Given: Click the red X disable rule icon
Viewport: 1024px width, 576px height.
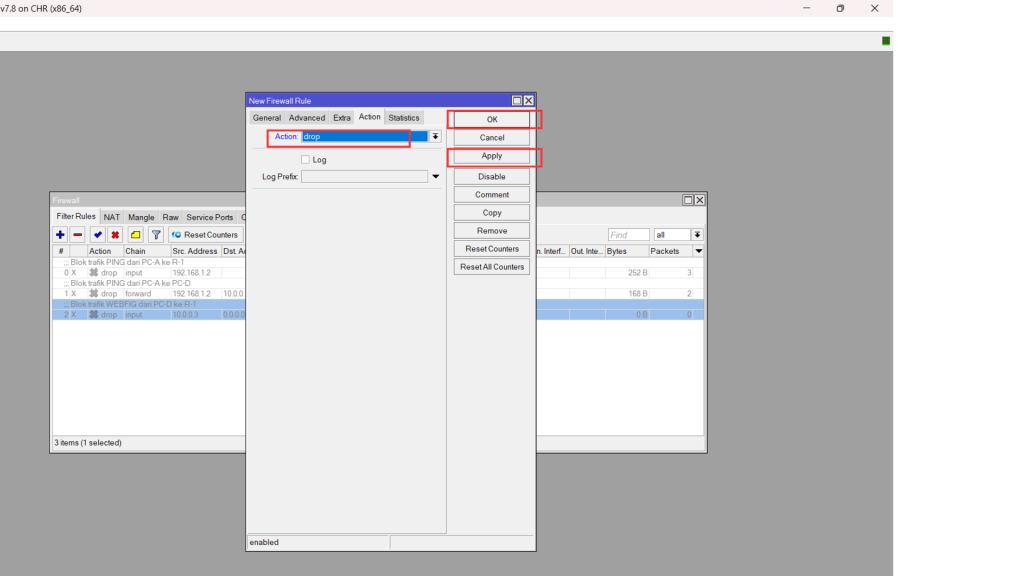Looking at the screenshot, I should [x=115, y=234].
